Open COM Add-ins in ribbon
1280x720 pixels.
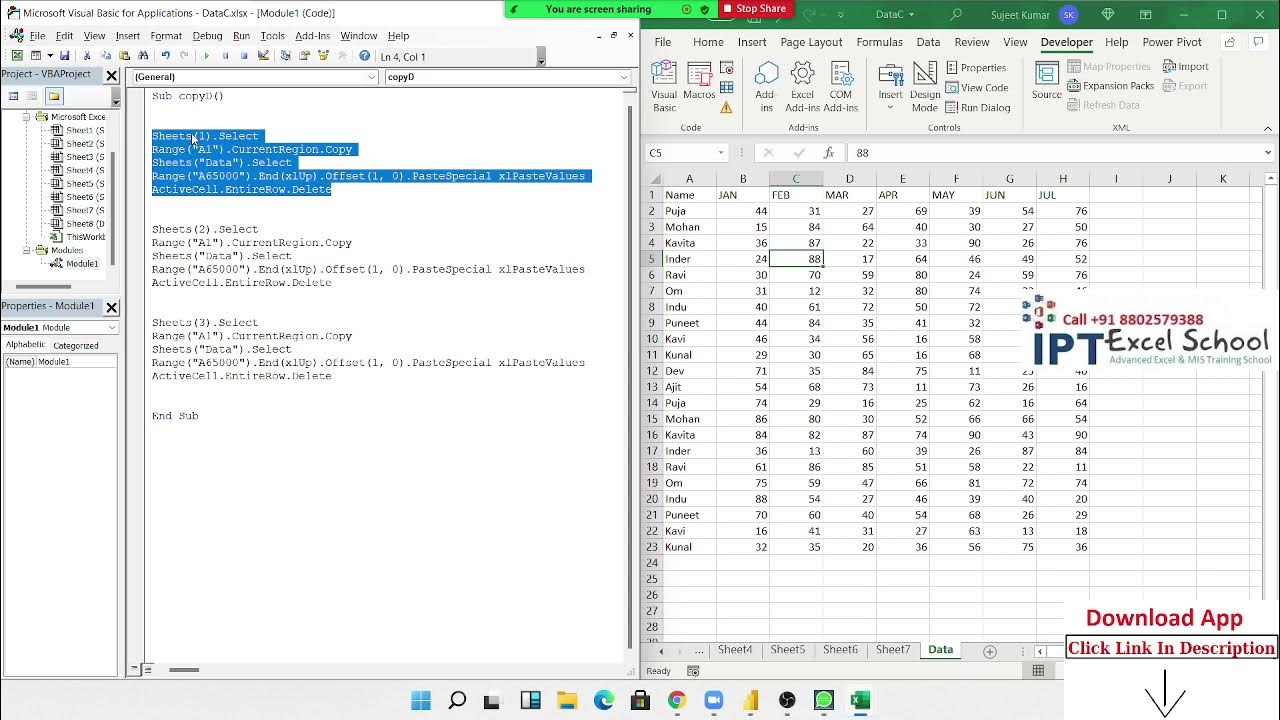841,85
